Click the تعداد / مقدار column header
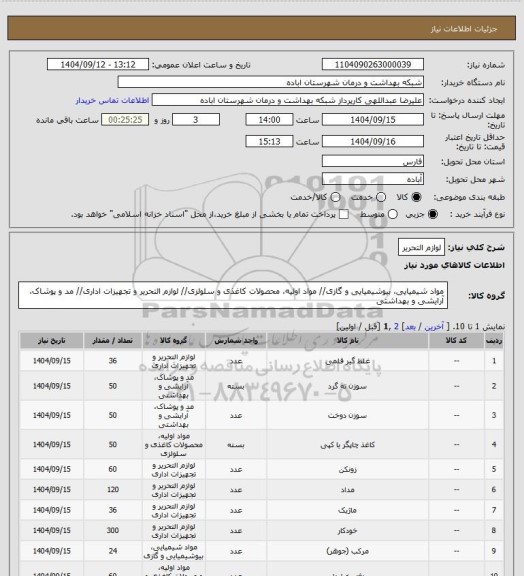The height and width of the screenshot is (576, 524). click(x=113, y=341)
